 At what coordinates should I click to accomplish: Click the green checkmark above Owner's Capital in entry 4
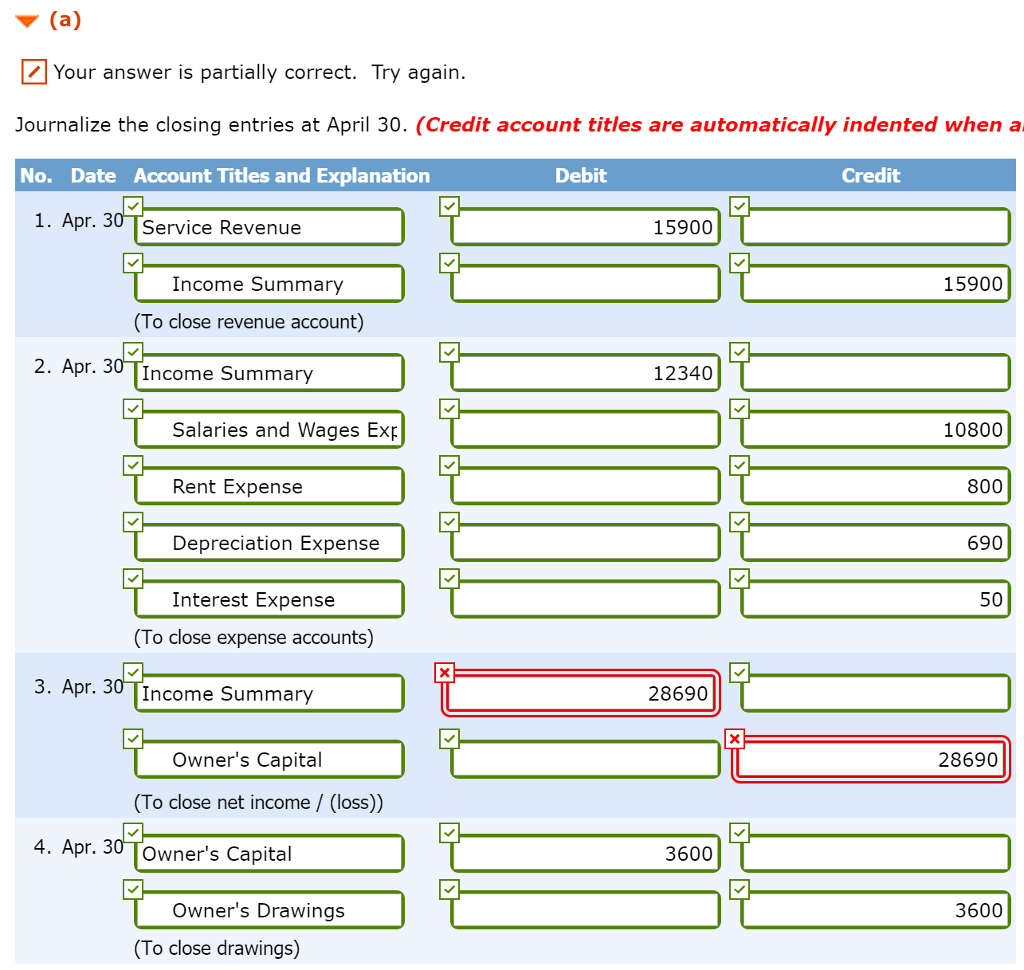(132, 832)
